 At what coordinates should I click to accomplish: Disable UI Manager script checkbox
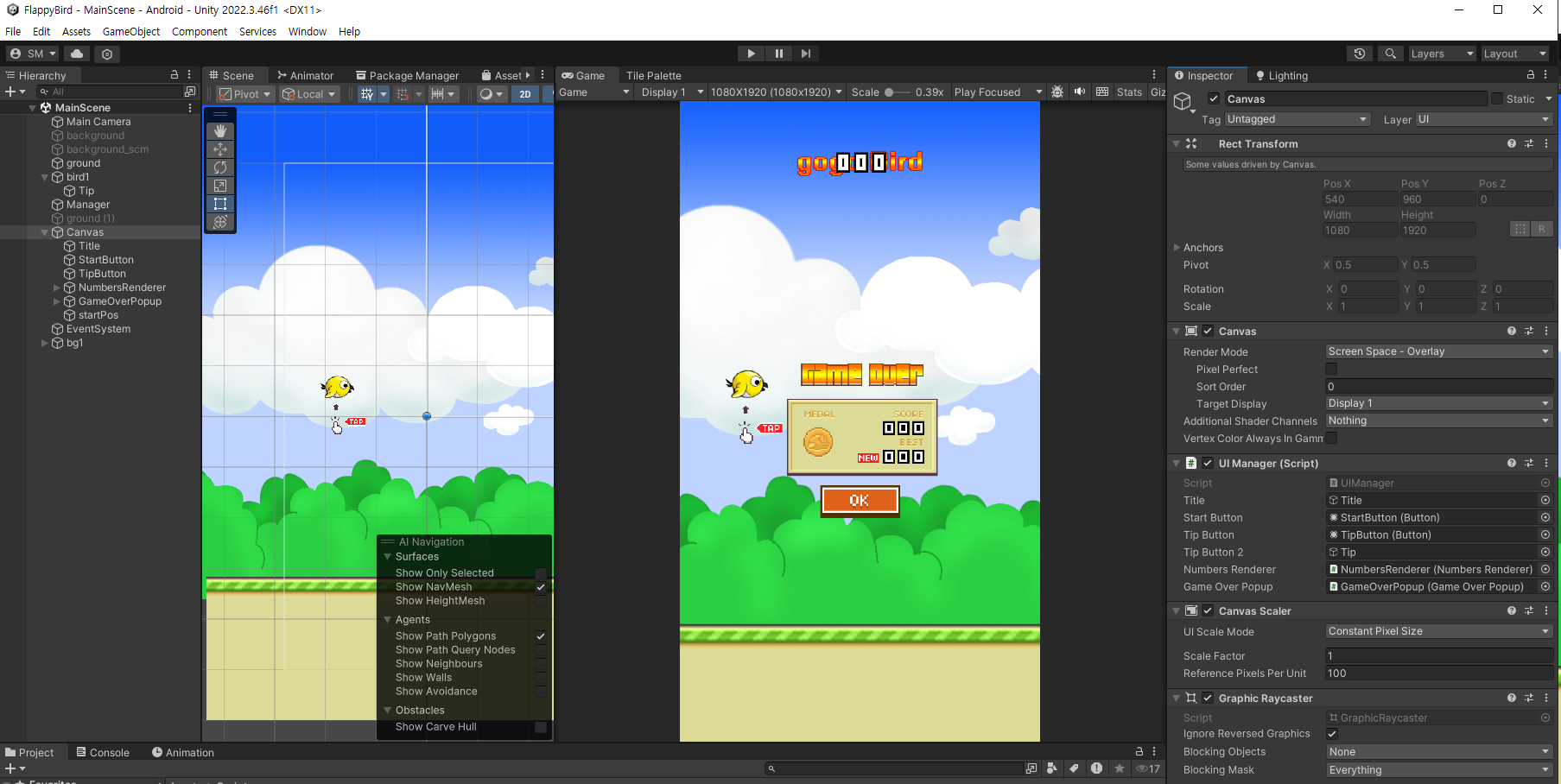point(1208,464)
